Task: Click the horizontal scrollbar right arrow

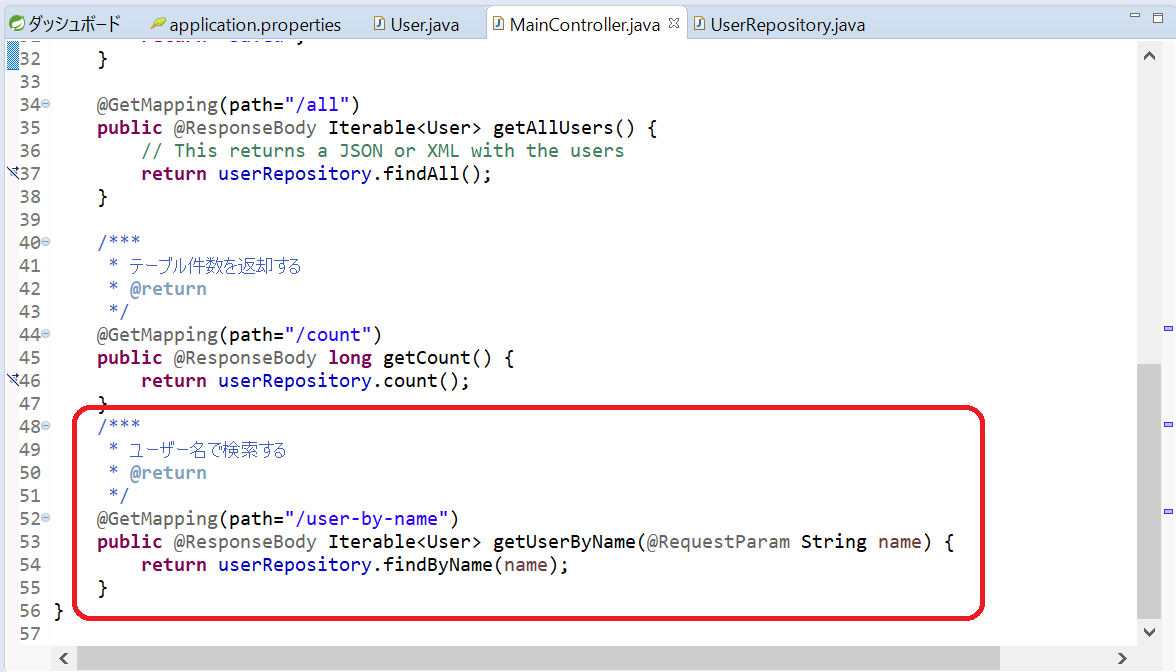Action: 1122,658
